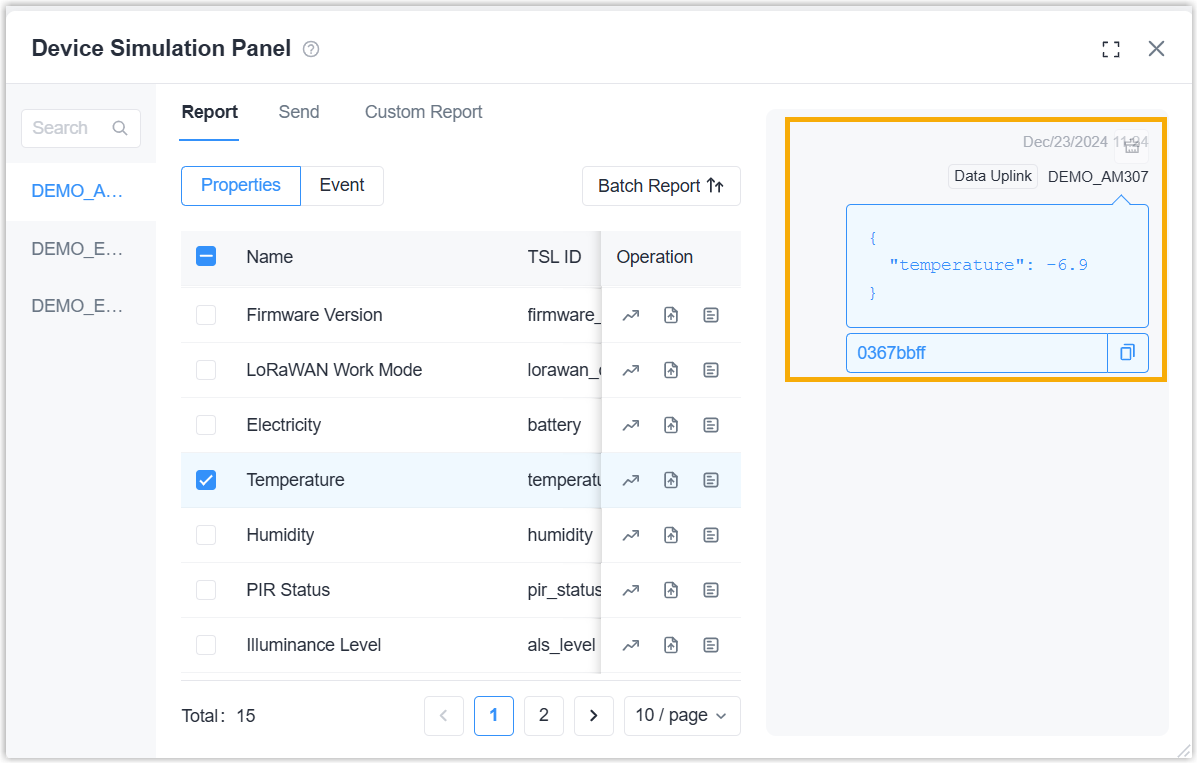This screenshot has width=1198, height=764.
Task: Toggle the select-all header checkbox
Action: [206, 257]
